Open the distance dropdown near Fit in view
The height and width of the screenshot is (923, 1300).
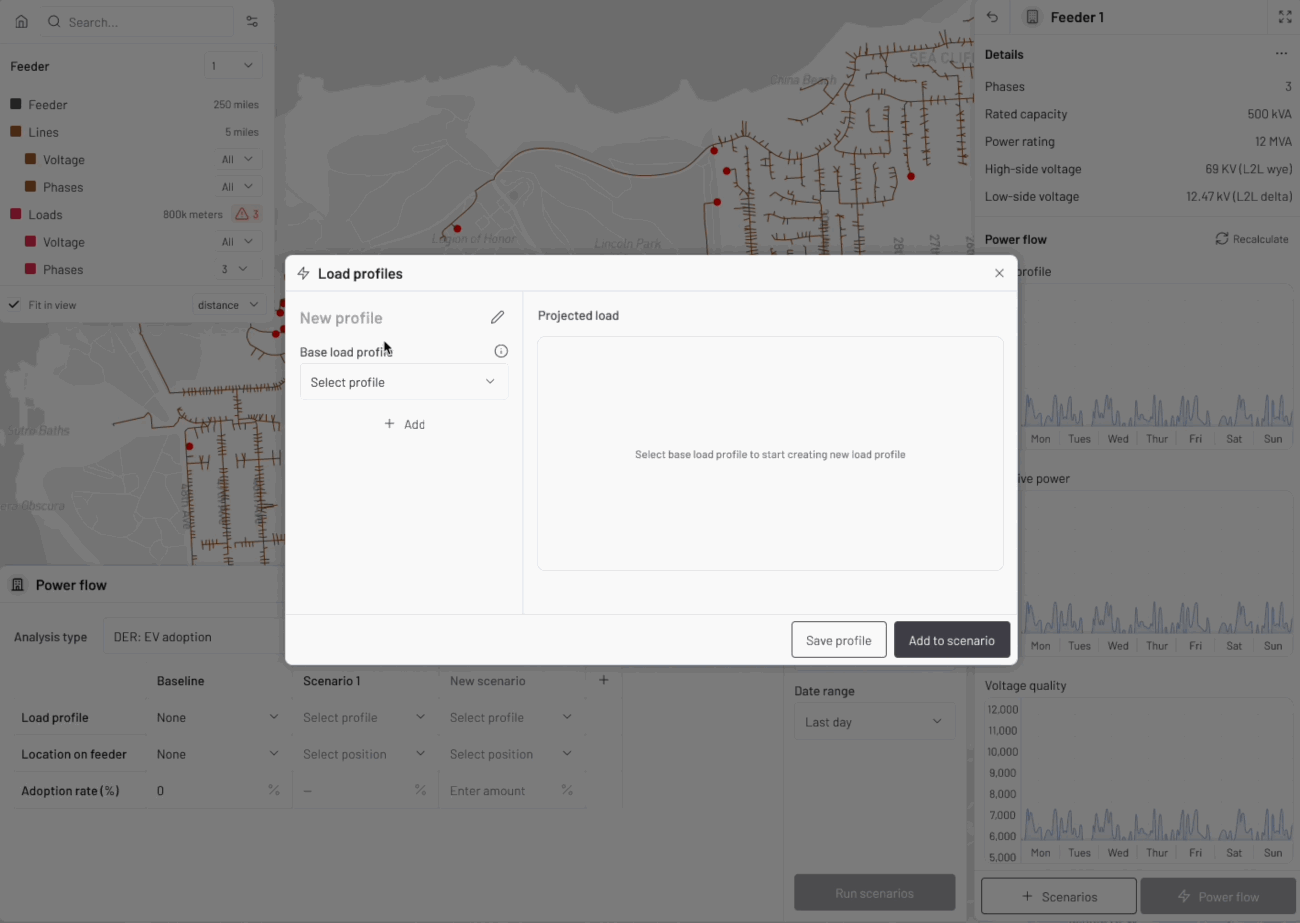point(227,305)
